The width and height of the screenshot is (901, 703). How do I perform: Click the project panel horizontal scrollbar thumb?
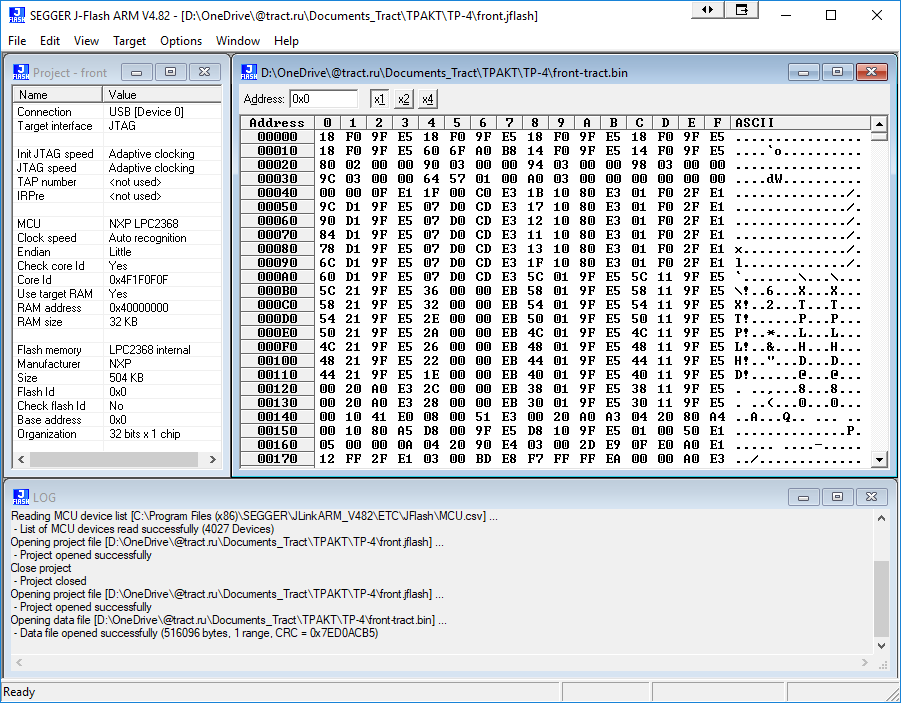tap(114, 459)
